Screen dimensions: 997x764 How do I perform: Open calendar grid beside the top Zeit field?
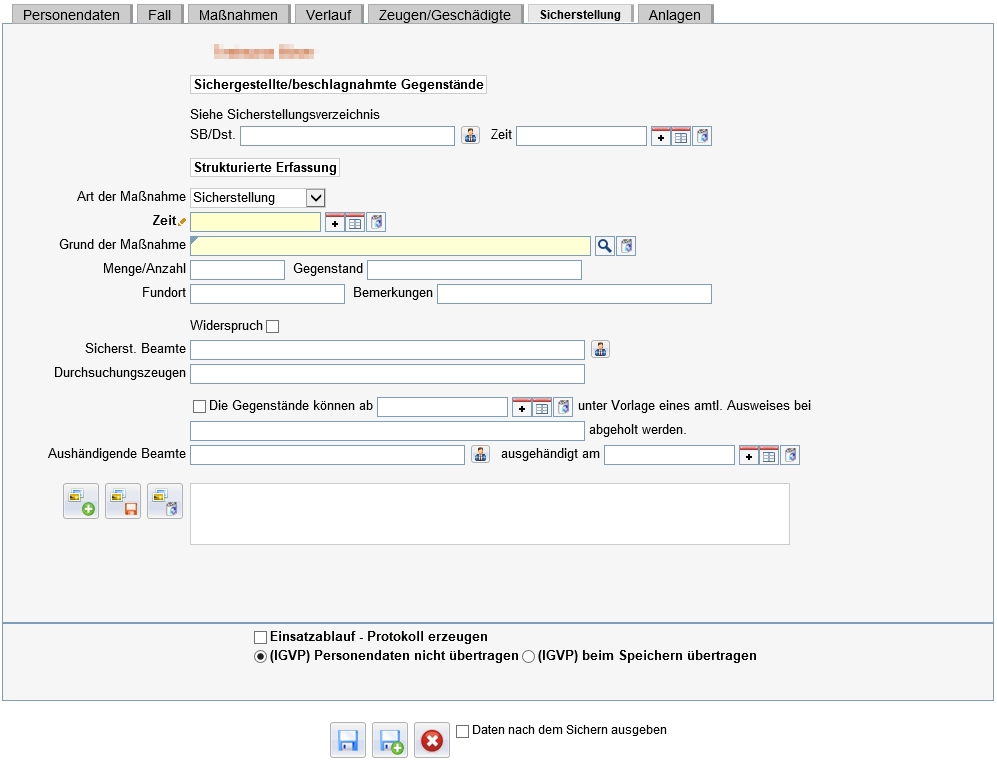(681, 136)
